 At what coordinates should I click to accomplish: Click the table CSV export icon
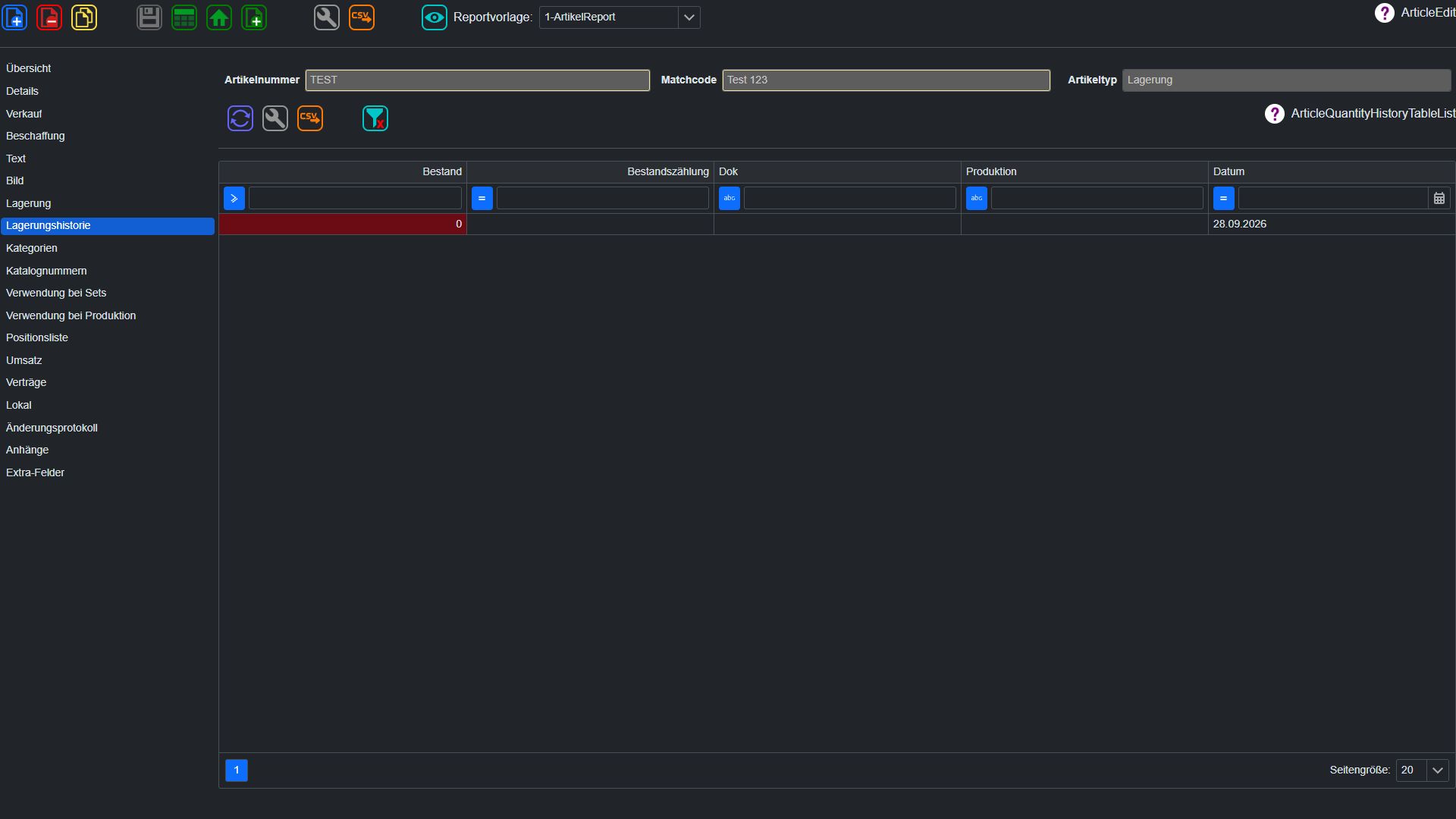coord(310,118)
